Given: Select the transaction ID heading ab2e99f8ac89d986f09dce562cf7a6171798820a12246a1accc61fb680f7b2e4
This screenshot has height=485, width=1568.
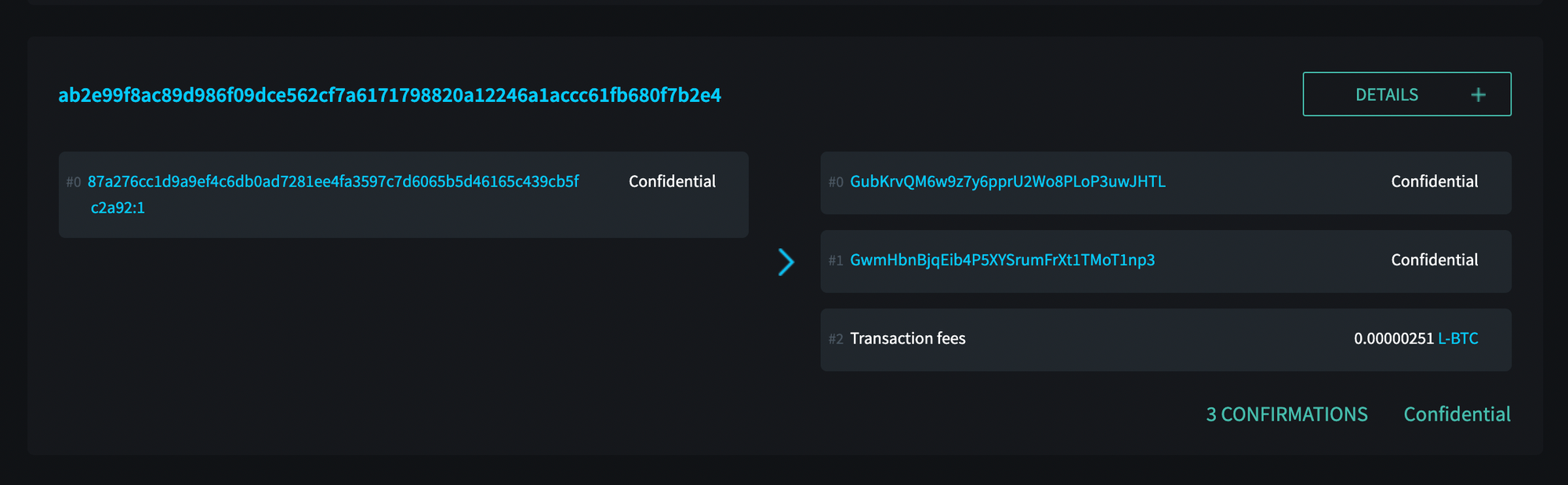Looking at the screenshot, I should [x=390, y=95].
